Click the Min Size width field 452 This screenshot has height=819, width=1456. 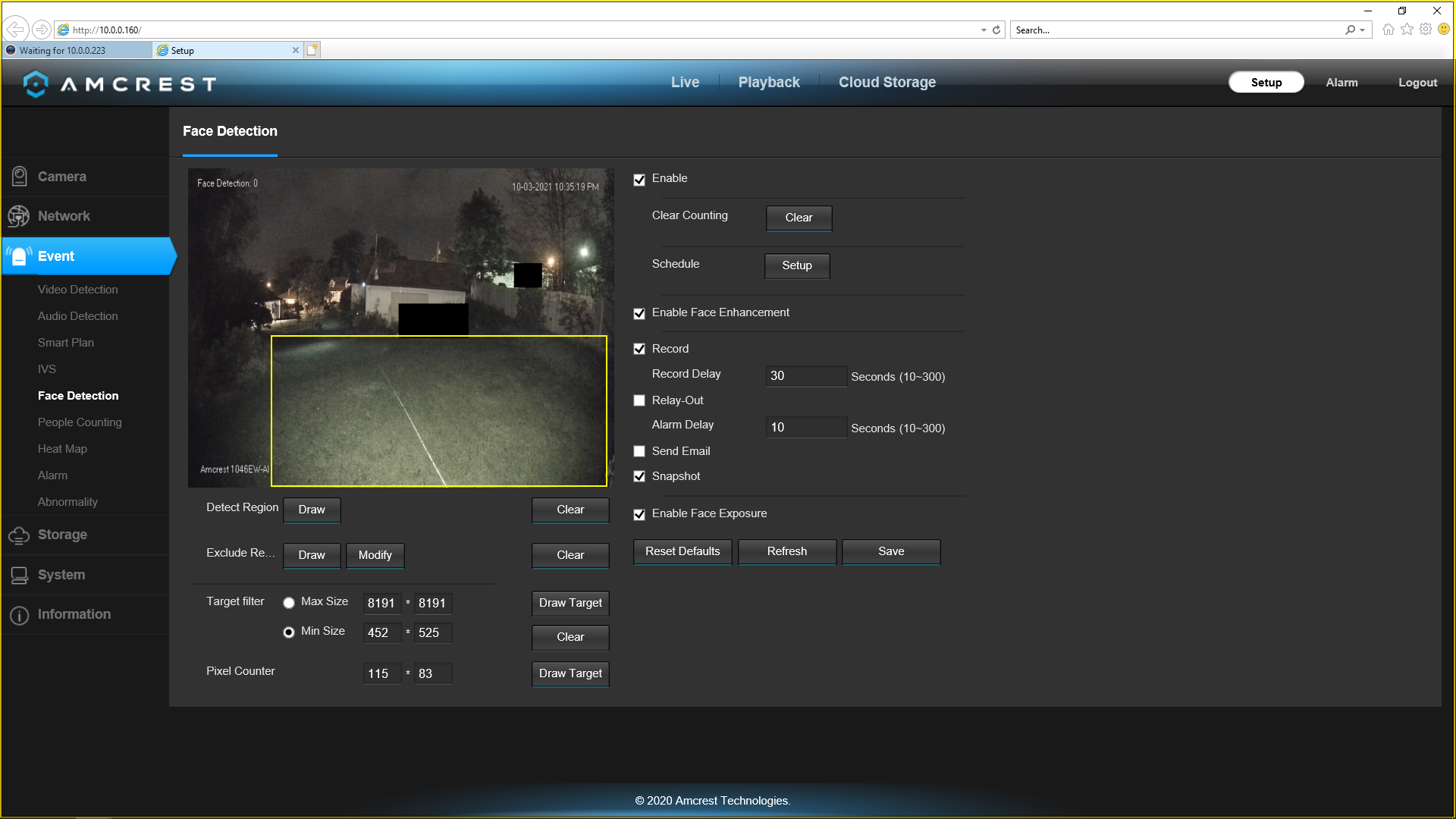click(x=381, y=633)
